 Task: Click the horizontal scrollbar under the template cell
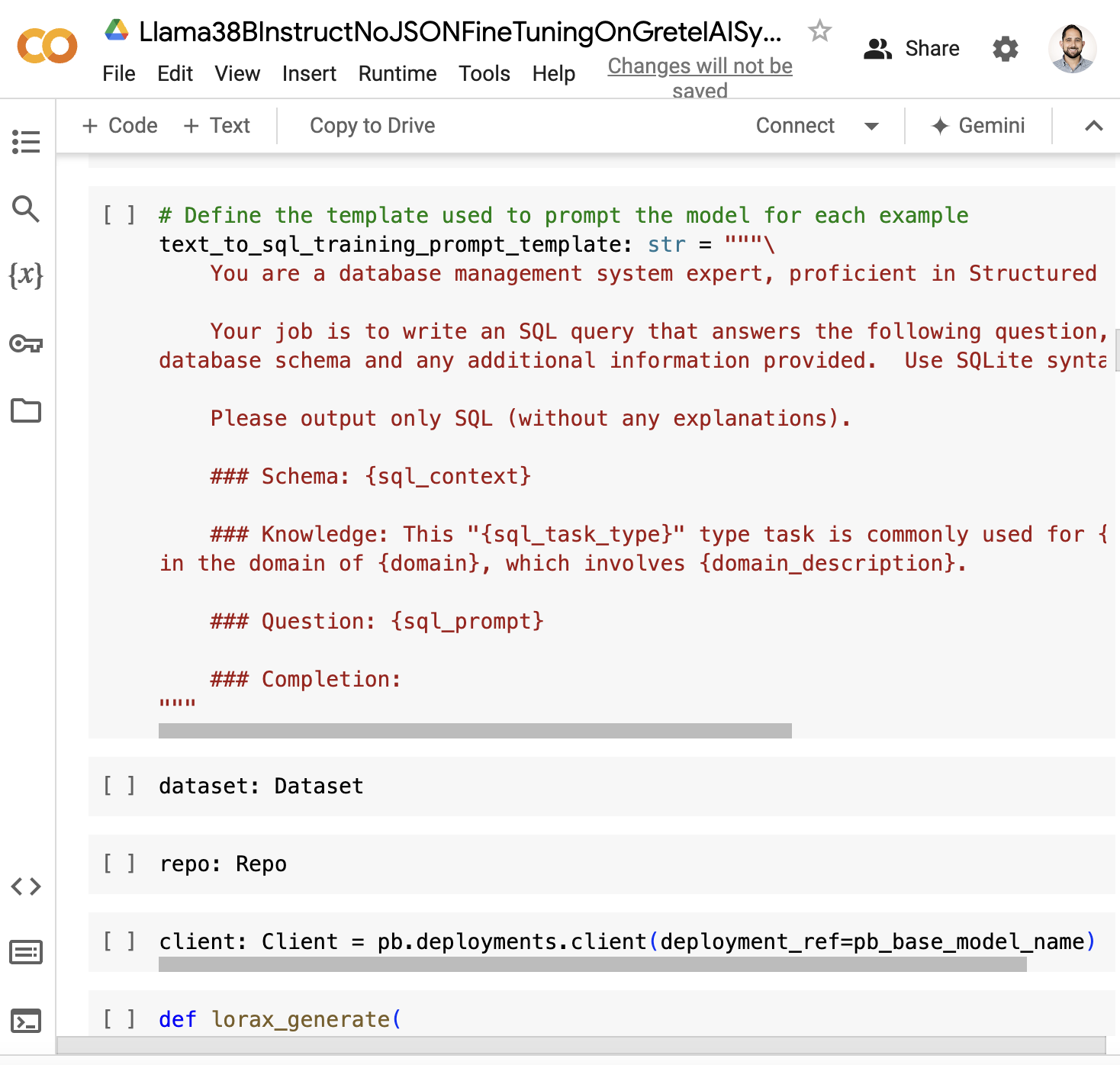[473, 731]
